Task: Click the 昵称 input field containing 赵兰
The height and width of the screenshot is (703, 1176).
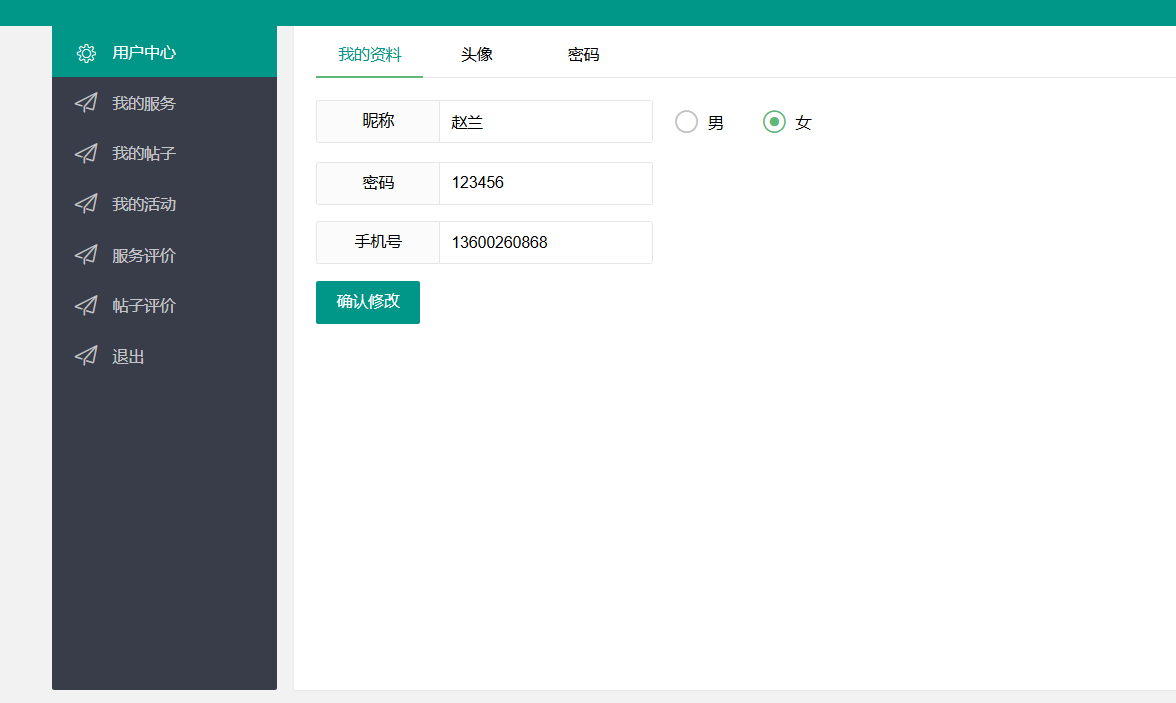Action: point(545,122)
